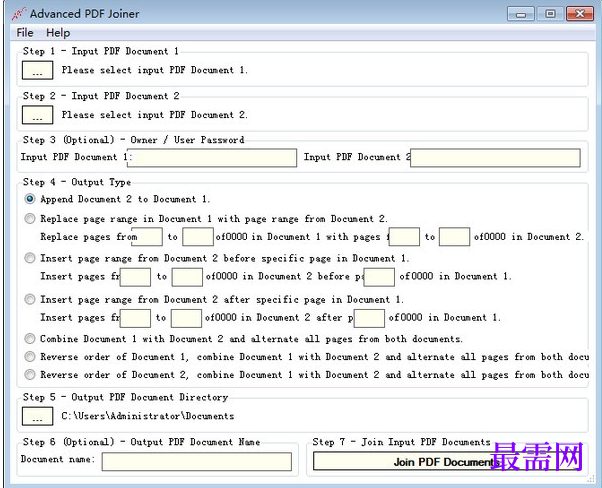Open the Help menu
602x488 pixels.
click(x=58, y=33)
